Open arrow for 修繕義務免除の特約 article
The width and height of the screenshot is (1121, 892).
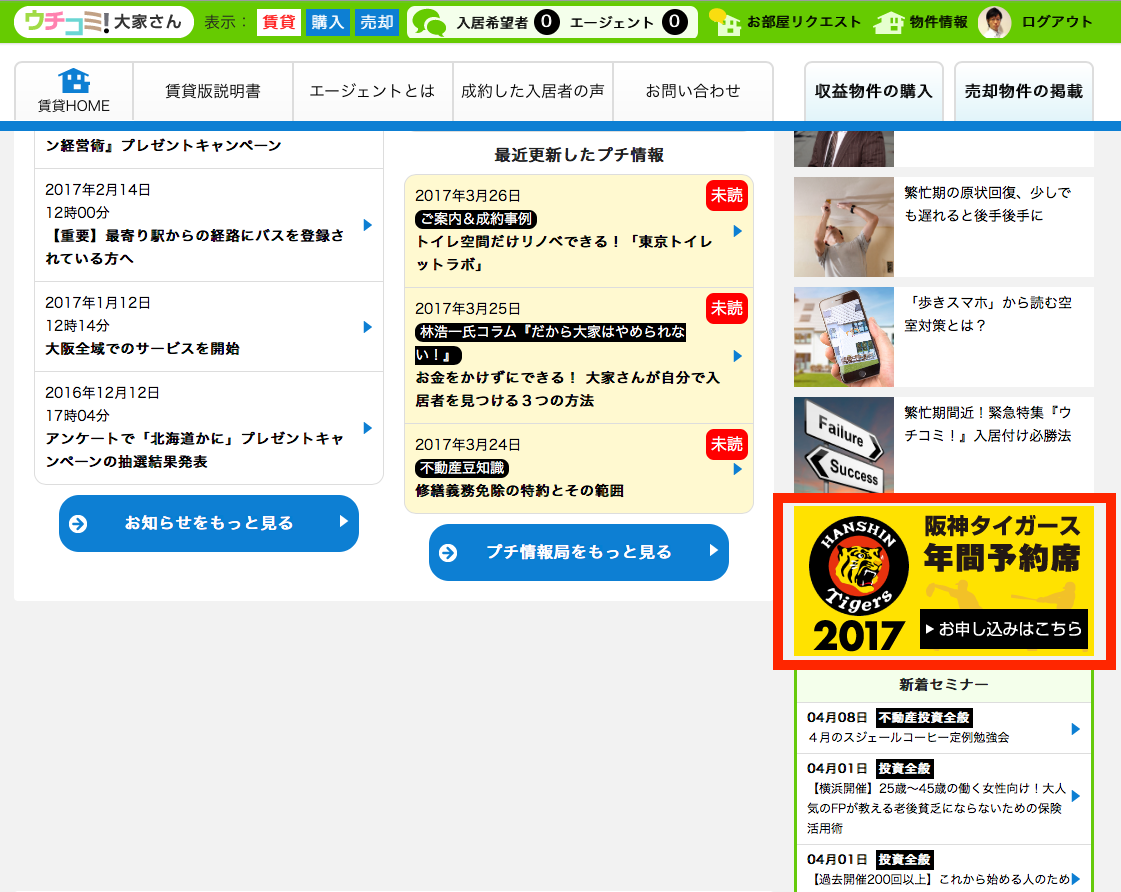click(738, 469)
